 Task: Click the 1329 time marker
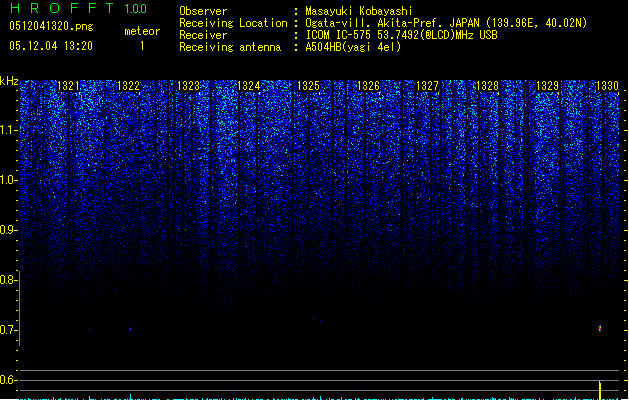coord(547,86)
